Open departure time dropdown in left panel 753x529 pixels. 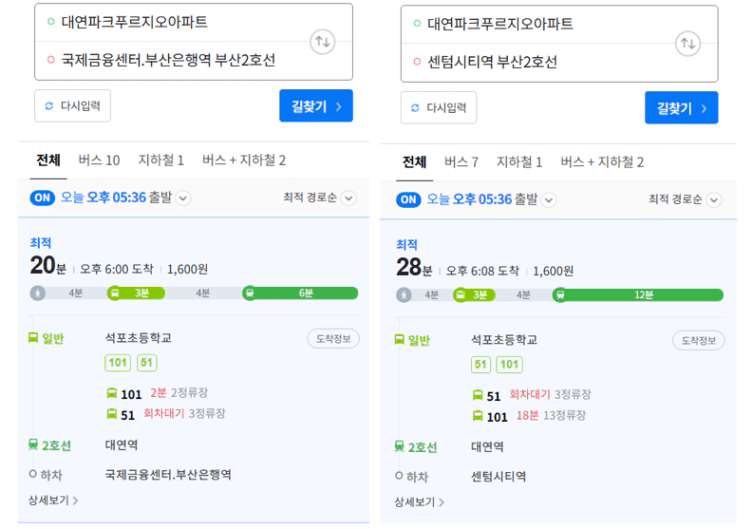tap(183, 198)
